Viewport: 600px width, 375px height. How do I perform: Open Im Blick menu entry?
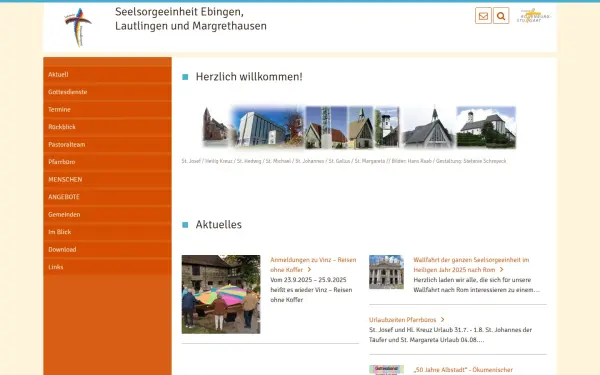point(108,232)
